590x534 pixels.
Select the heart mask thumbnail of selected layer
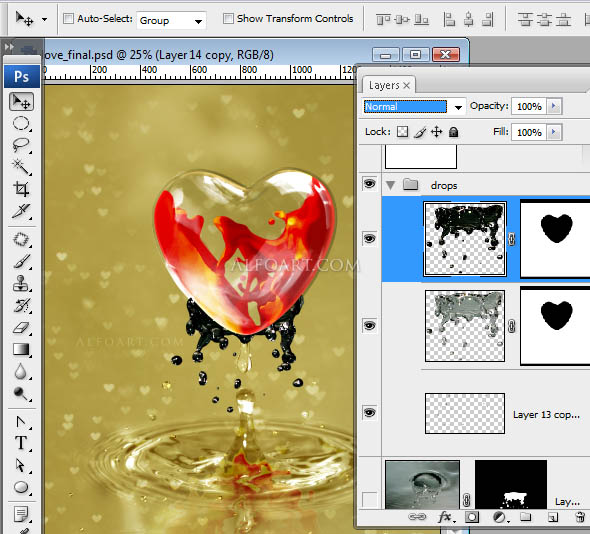pos(555,239)
